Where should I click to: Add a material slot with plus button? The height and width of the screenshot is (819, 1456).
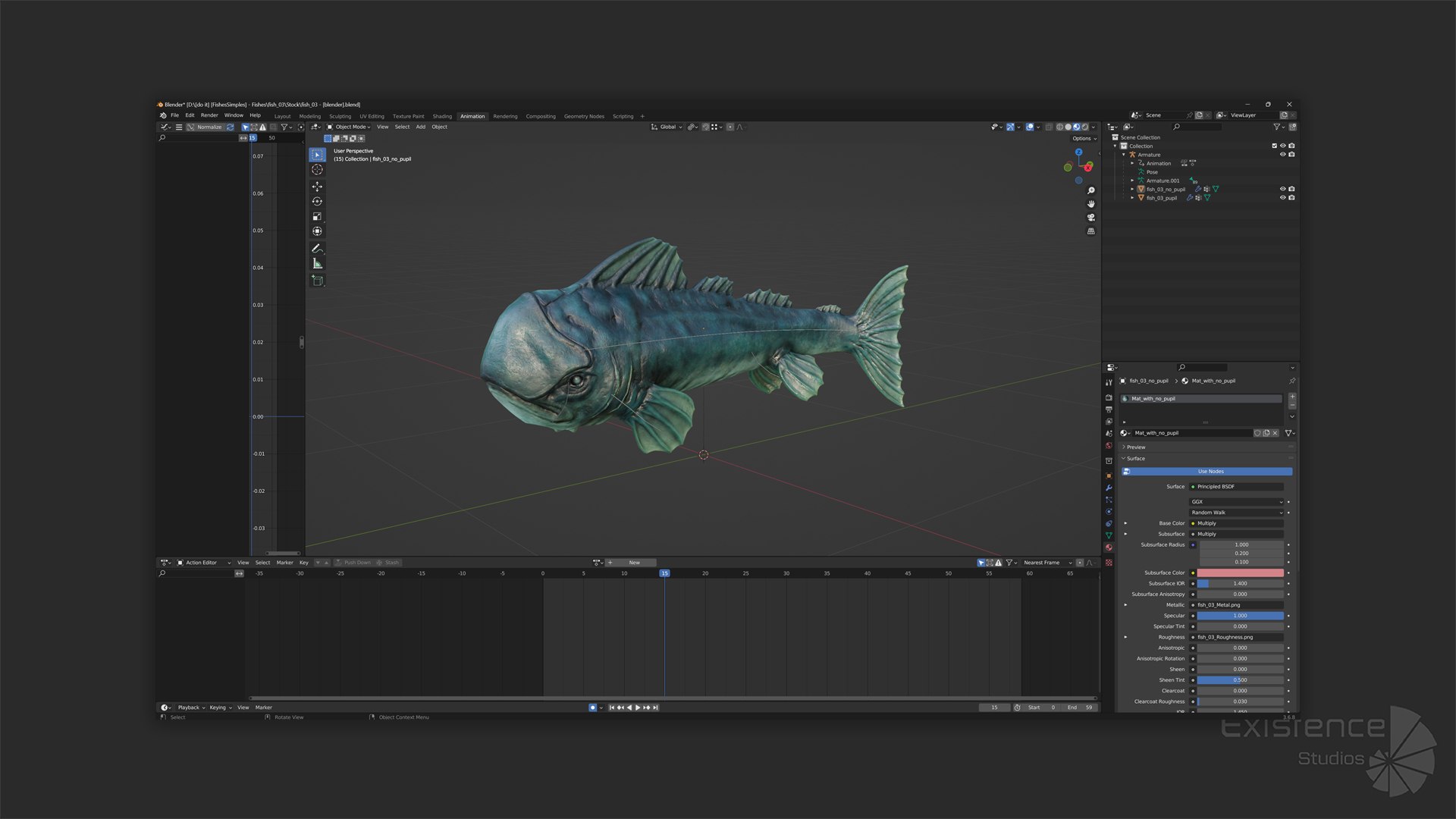pyautogui.click(x=1292, y=397)
